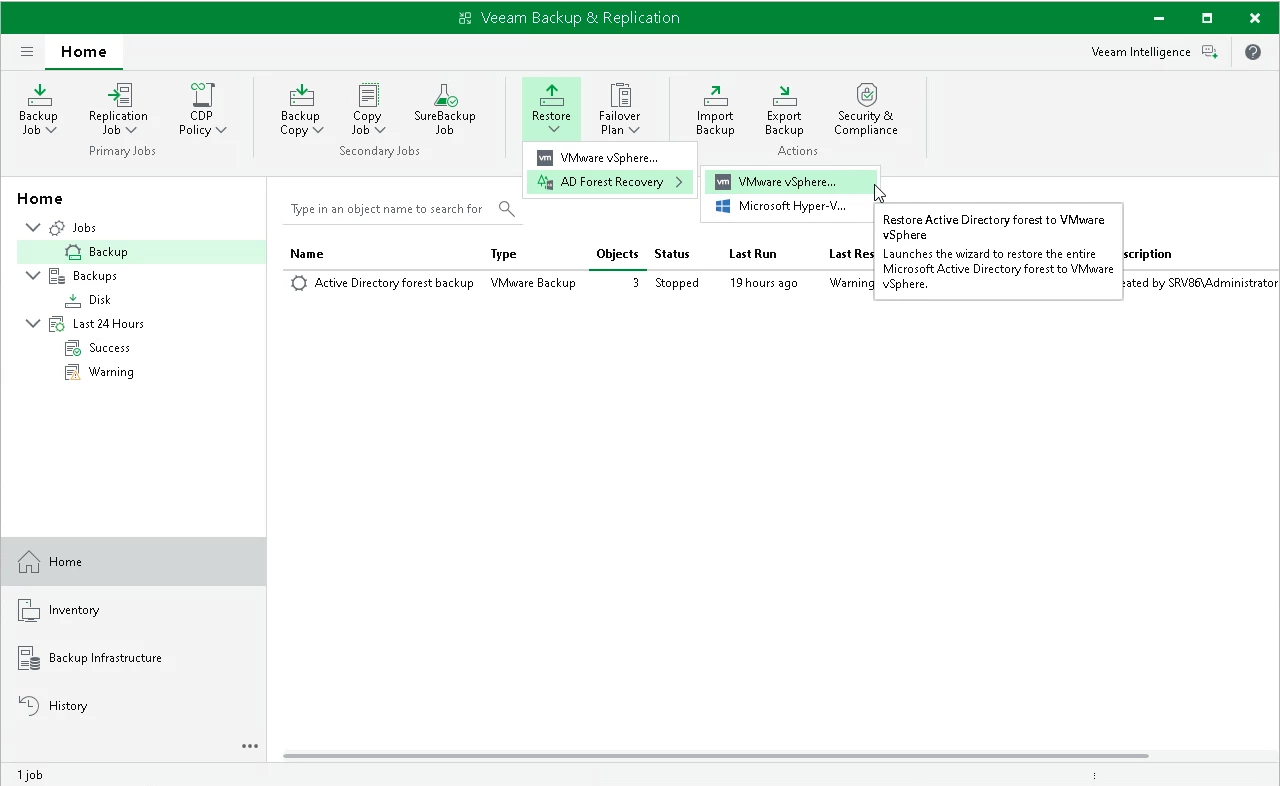Launch the SureBackup Job wizard
This screenshot has height=786, width=1280.
pyautogui.click(x=445, y=109)
